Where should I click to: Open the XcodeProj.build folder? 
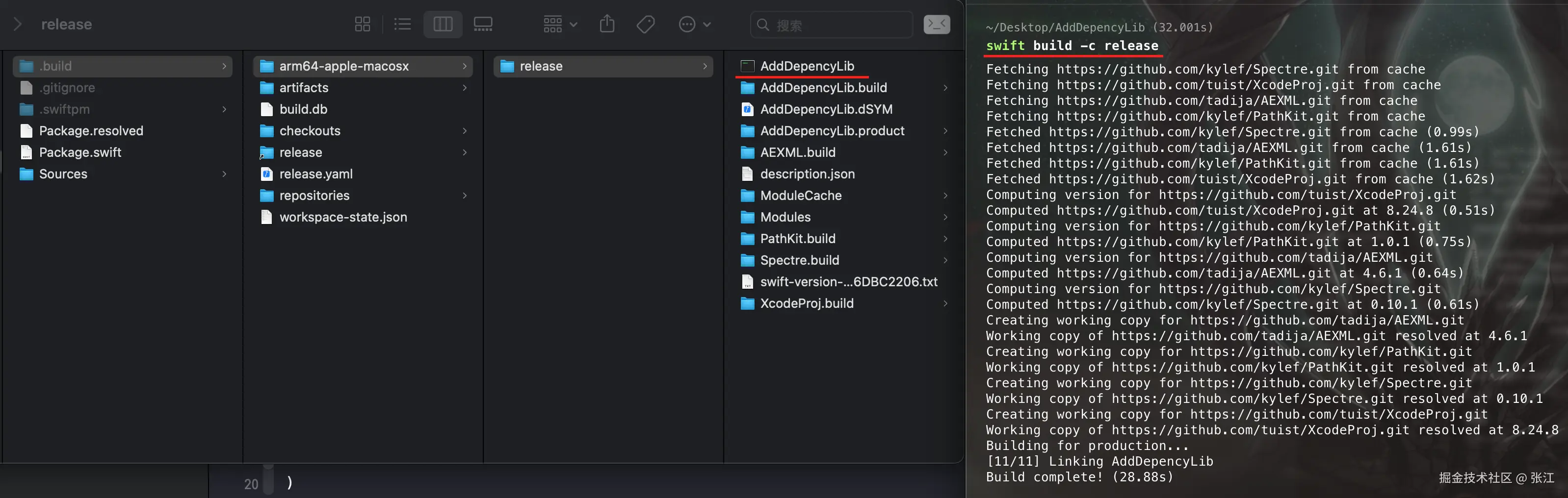click(x=806, y=303)
